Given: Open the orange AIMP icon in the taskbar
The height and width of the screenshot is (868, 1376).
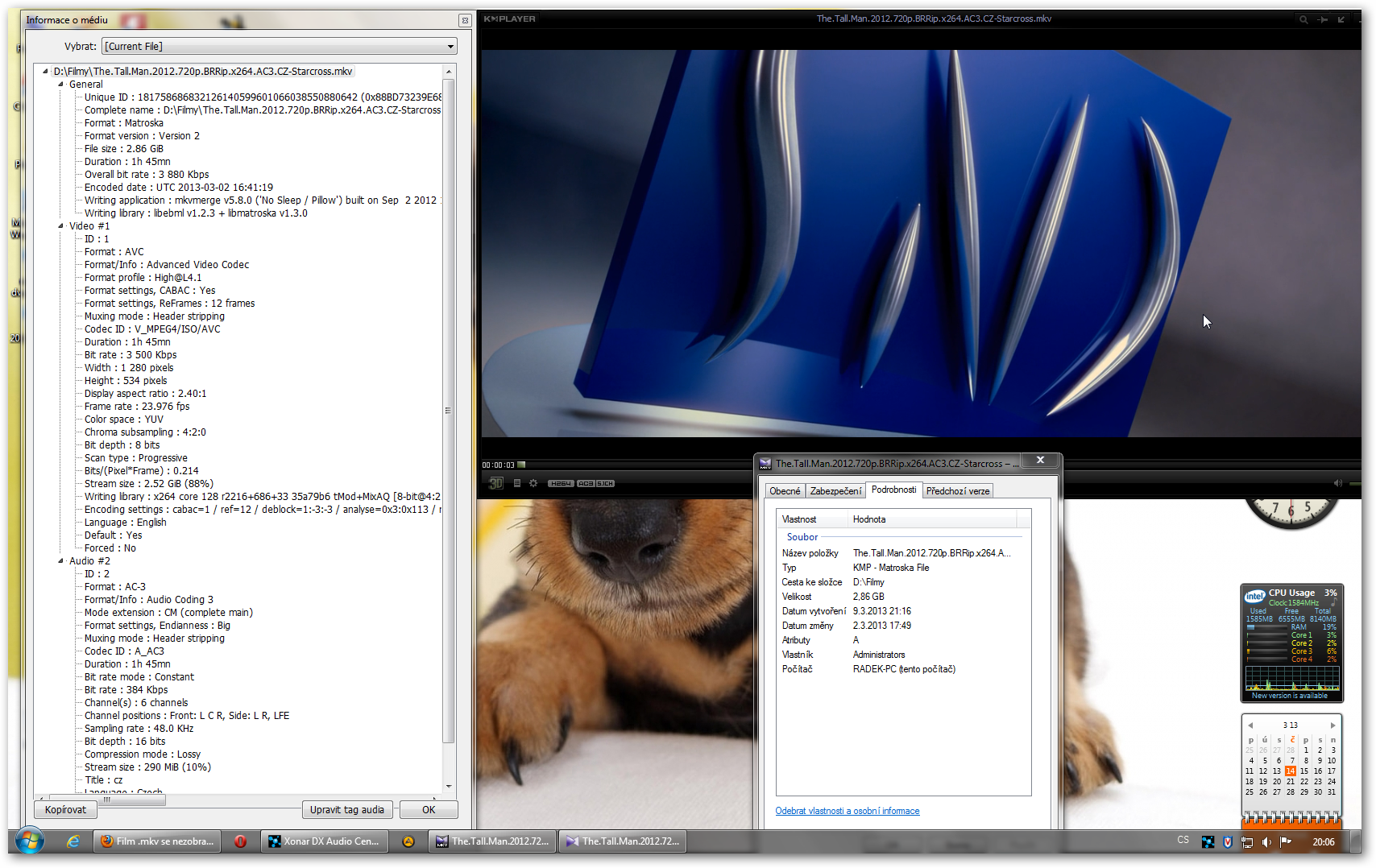Looking at the screenshot, I should [408, 841].
